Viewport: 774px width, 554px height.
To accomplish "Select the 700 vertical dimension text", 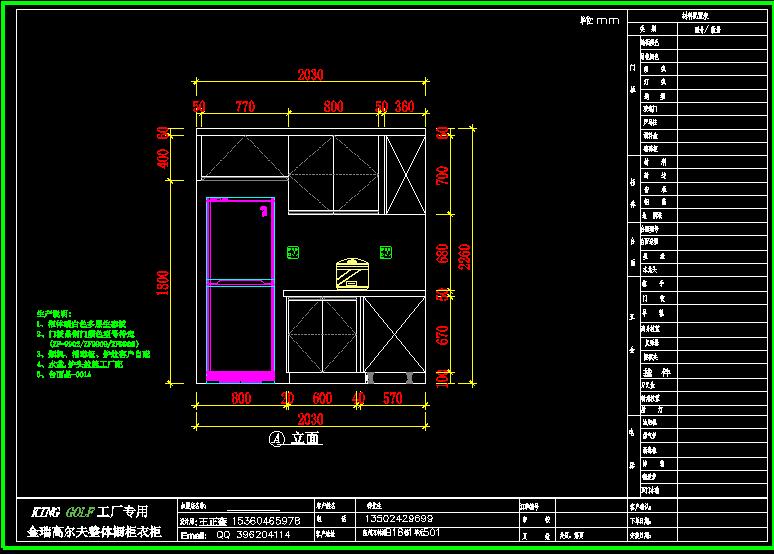I will (443, 175).
